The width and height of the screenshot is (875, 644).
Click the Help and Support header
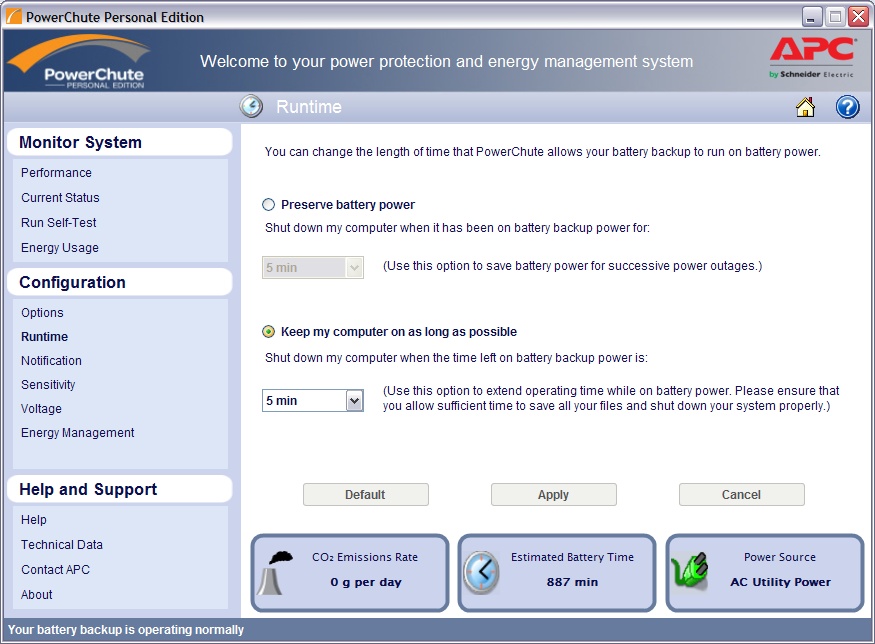(x=119, y=489)
